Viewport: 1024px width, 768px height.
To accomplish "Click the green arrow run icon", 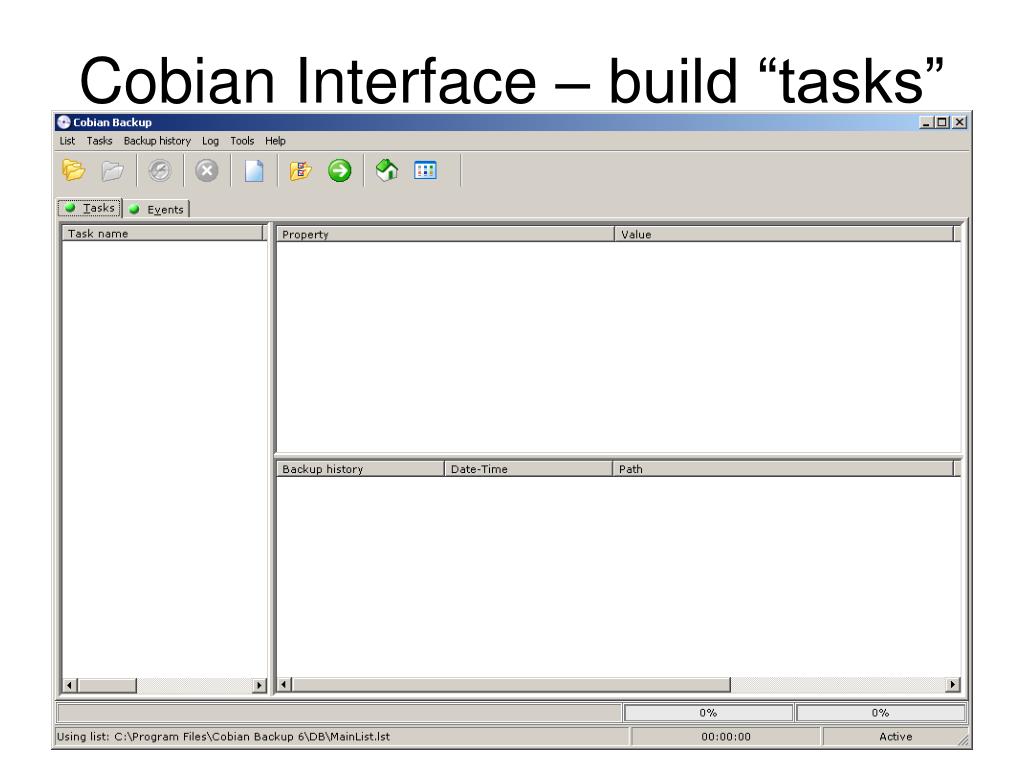I will [340, 171].
